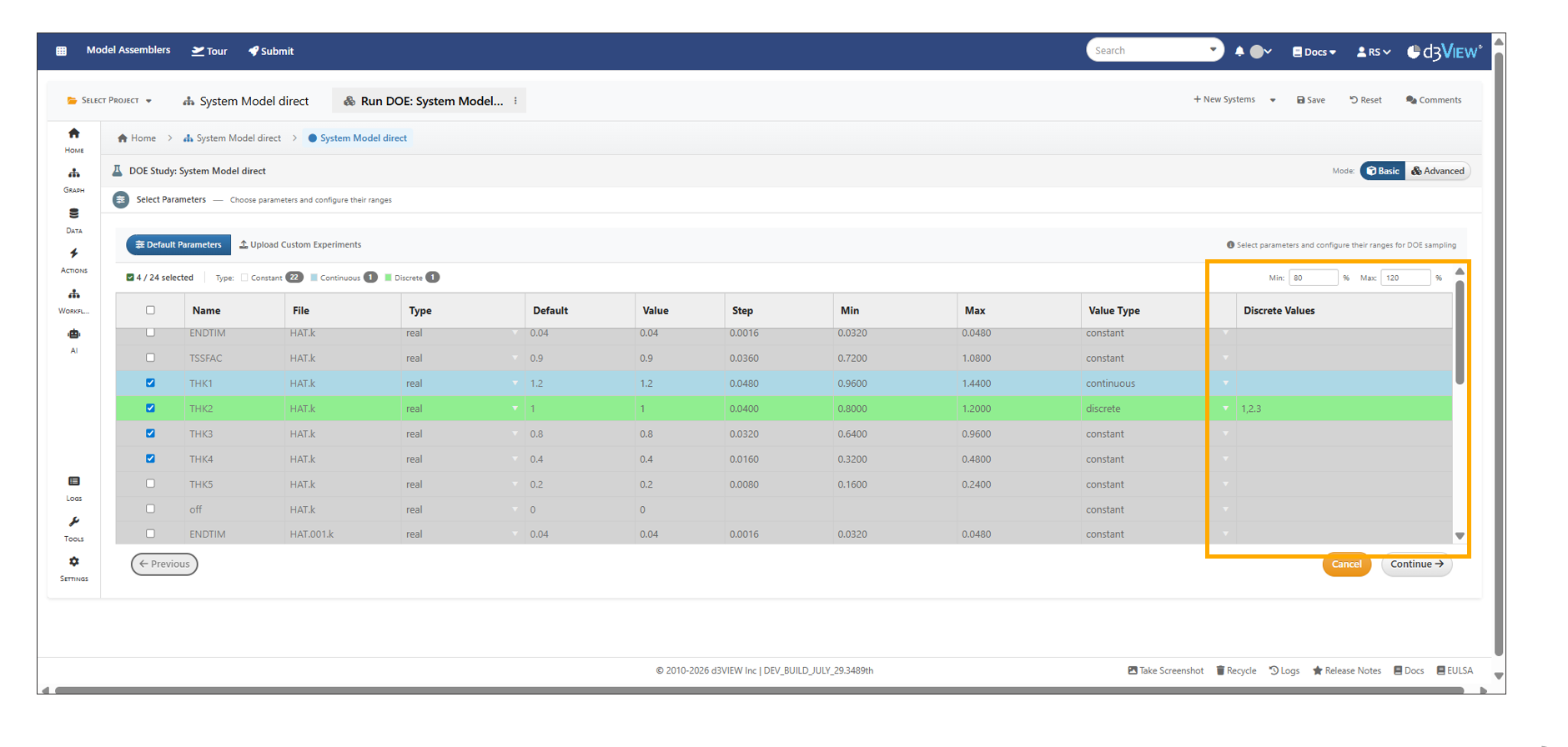Open the Docs dropdown menu
The height and width of the screenshot is (747, 1568).
[x=1314, y=52]
